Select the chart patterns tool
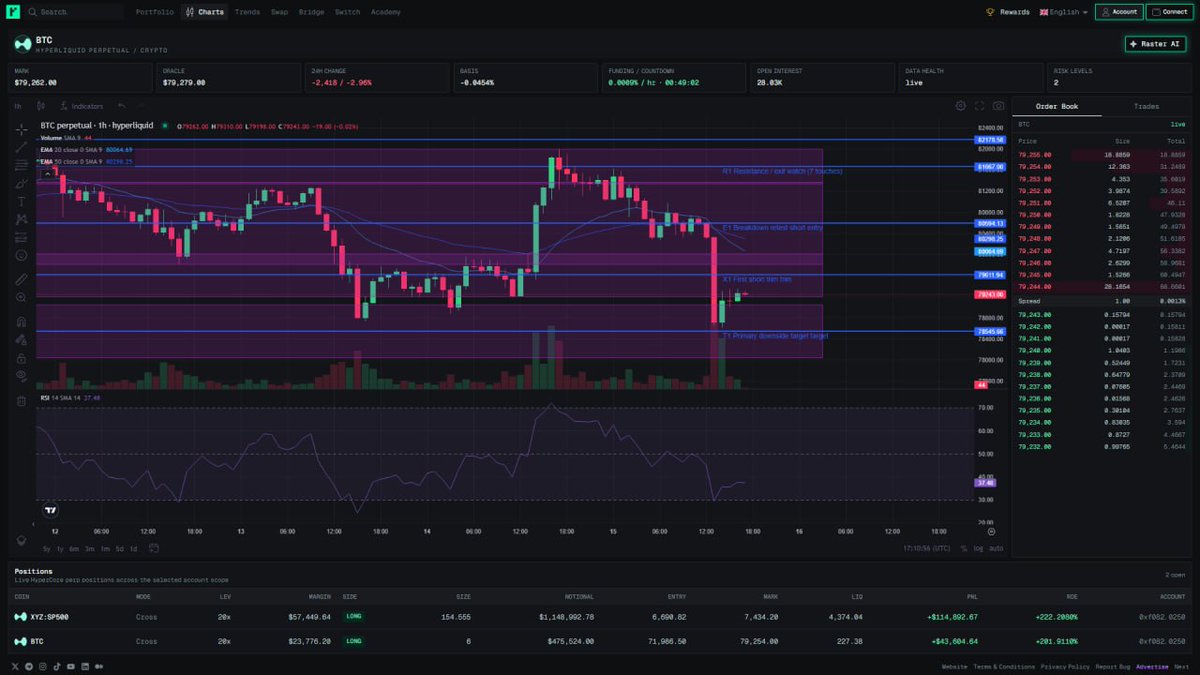 click(21, 219)
